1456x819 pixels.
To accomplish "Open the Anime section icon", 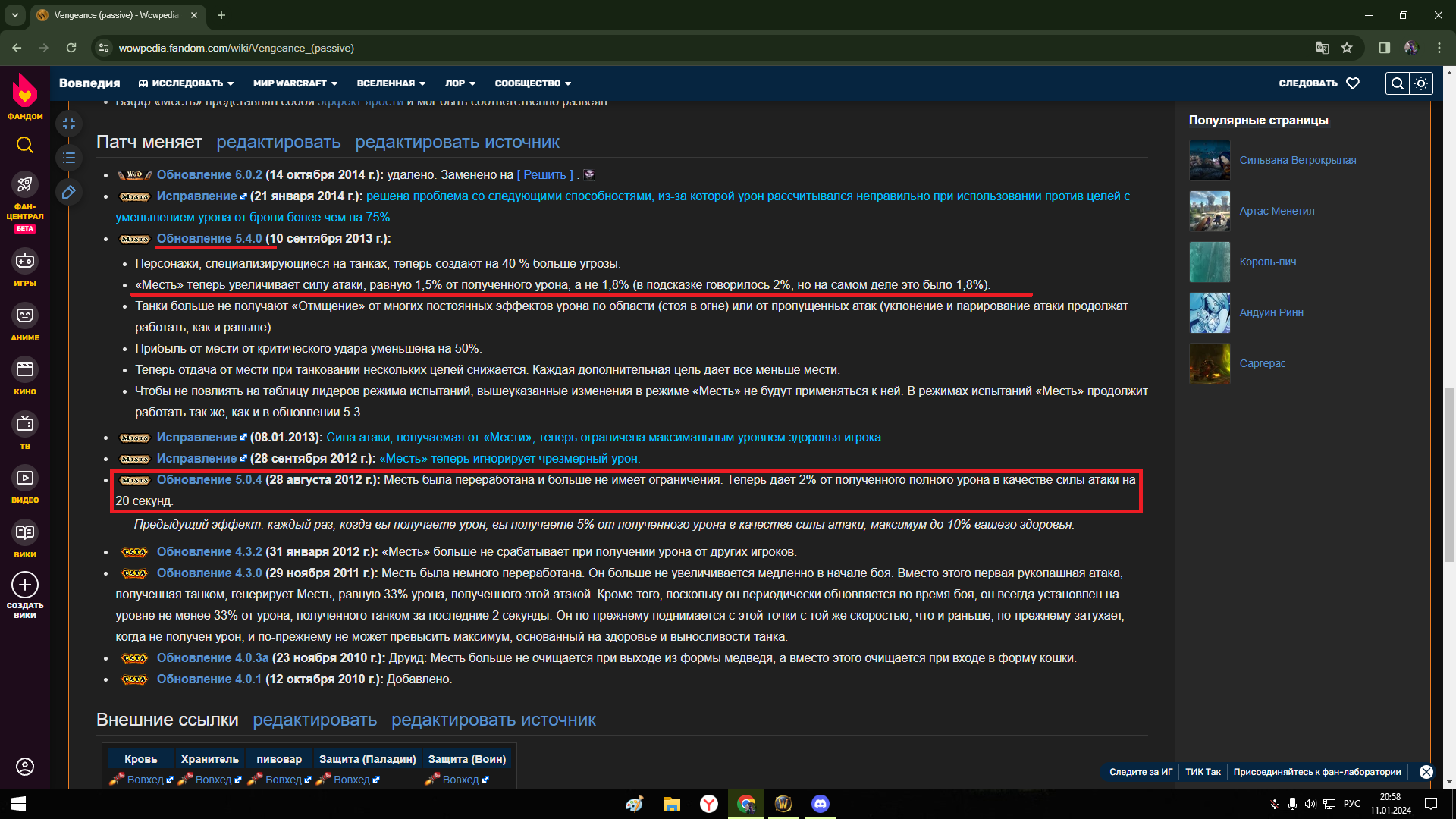I will 25,315.
